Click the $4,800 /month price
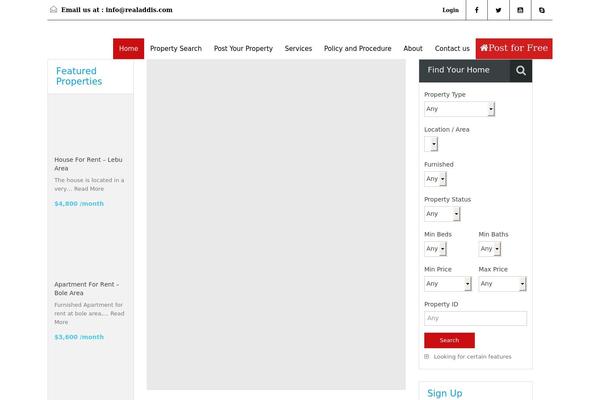Screen dimensions: 600x400 point(79,204)
